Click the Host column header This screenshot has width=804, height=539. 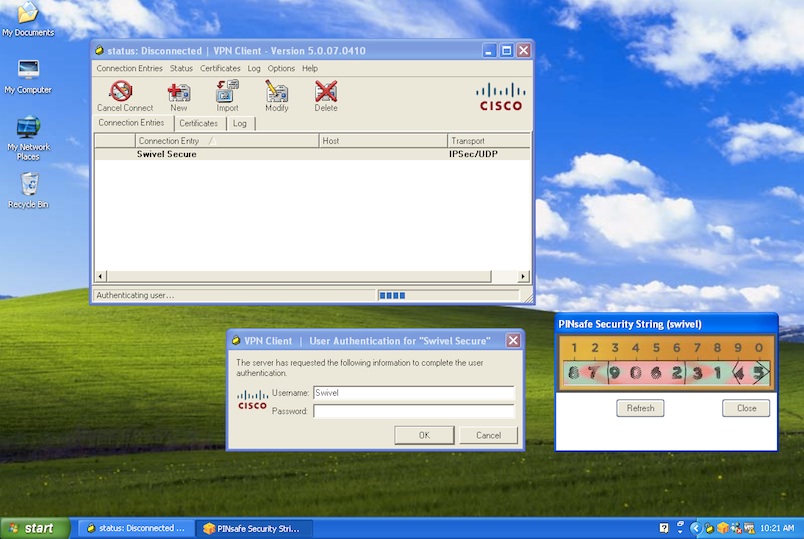(383, 141)
